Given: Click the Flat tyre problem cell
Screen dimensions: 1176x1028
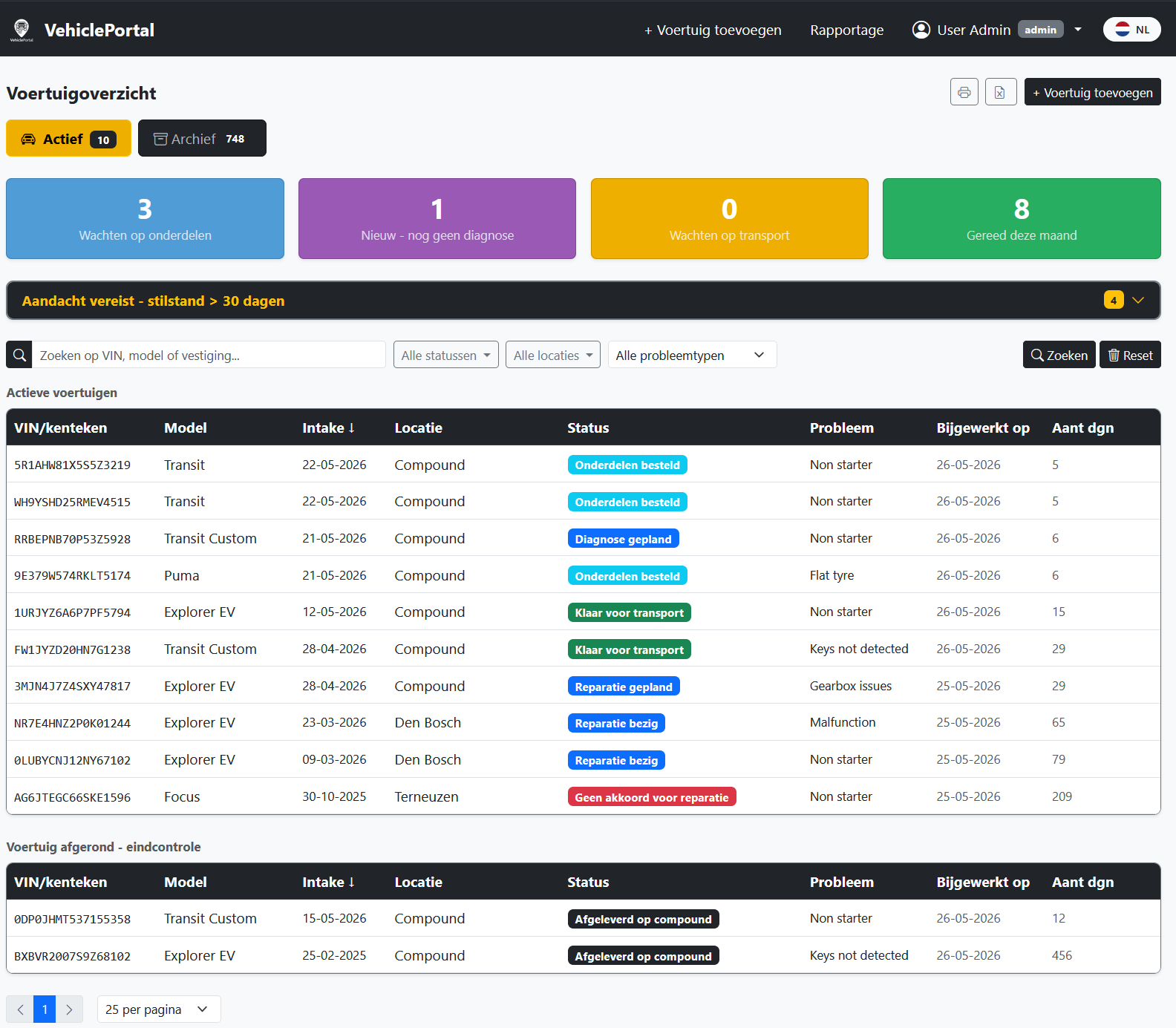Looking at the screenshot, I should 832,575.
